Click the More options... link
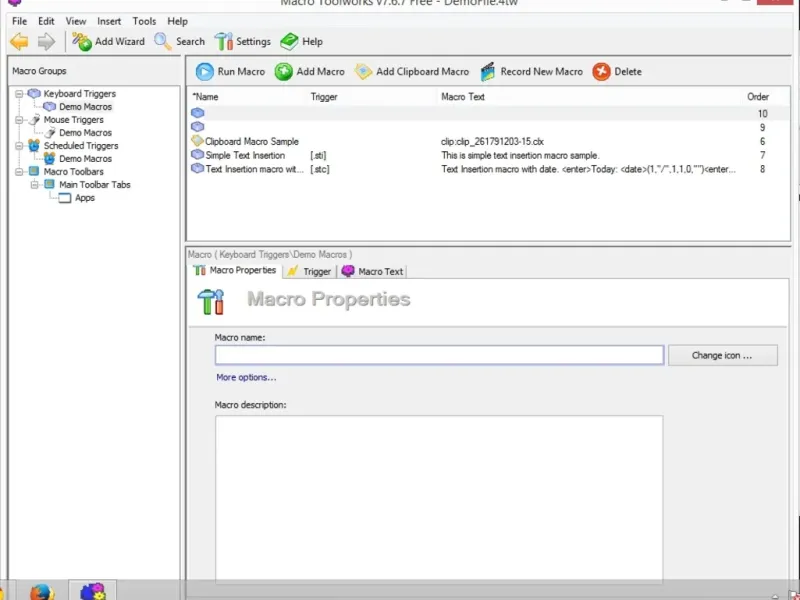 click(246, 377)
